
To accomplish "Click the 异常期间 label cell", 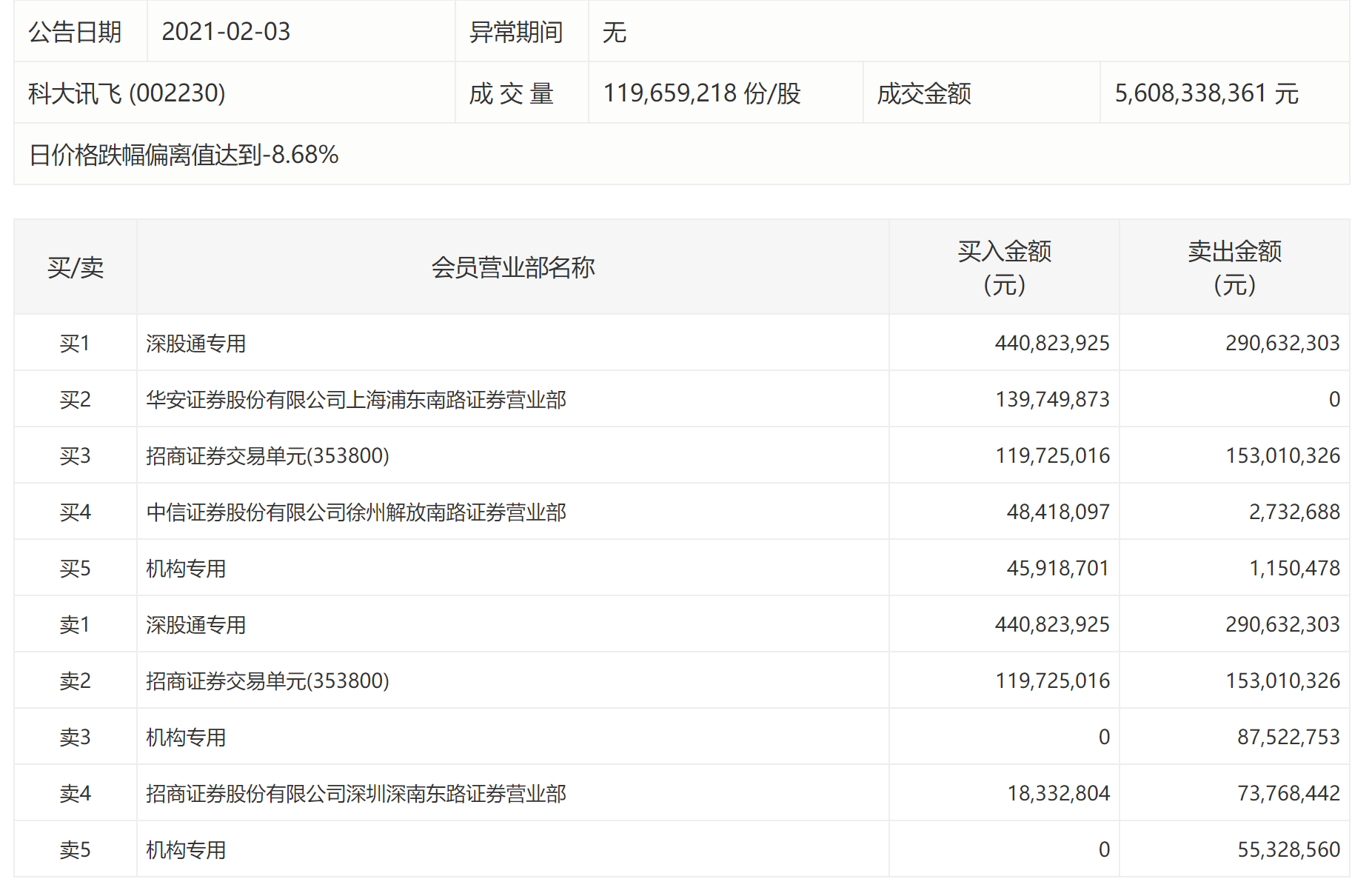I will (516, 32).
